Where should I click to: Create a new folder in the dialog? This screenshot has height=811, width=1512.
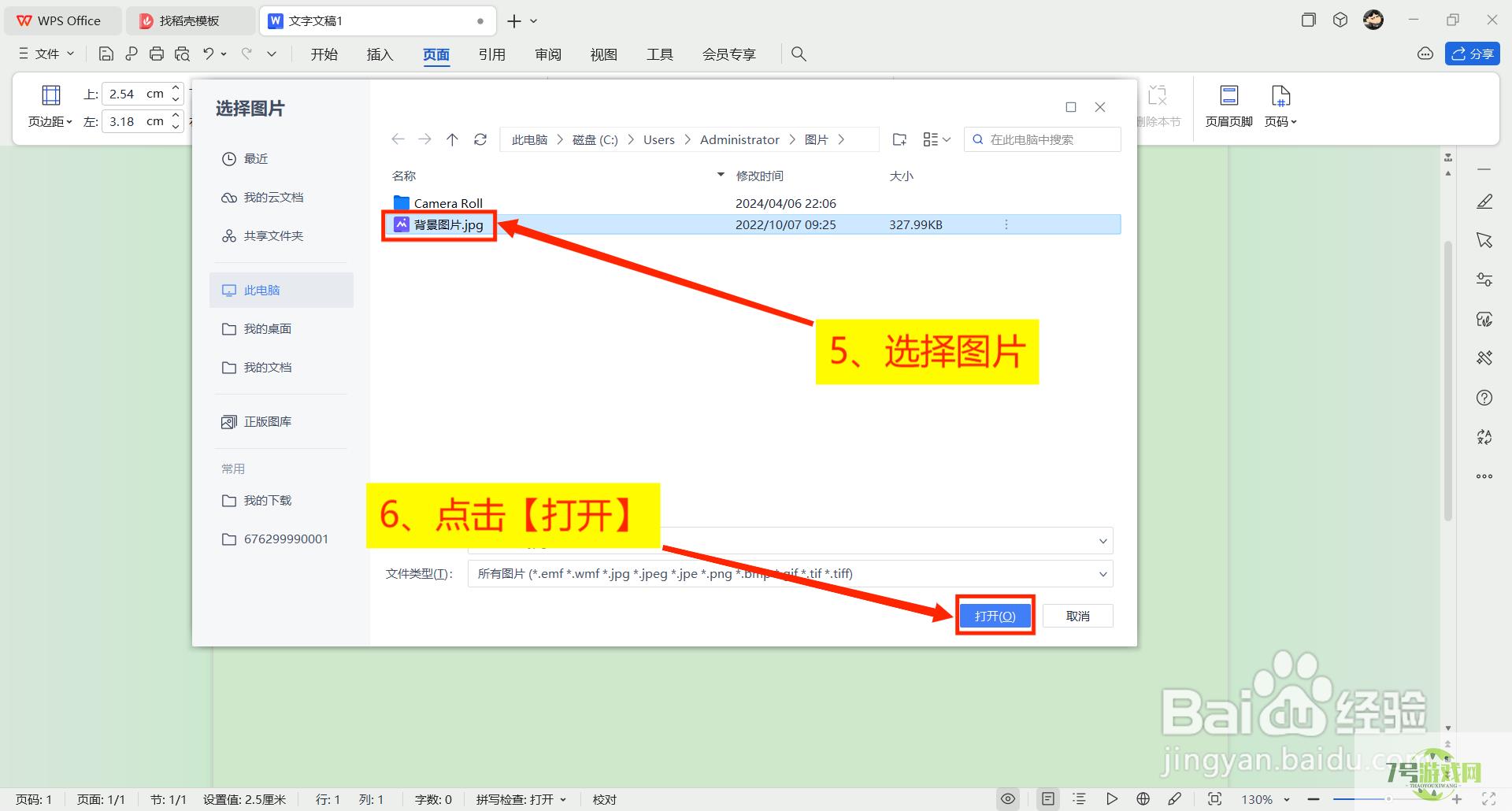[899, 139]
